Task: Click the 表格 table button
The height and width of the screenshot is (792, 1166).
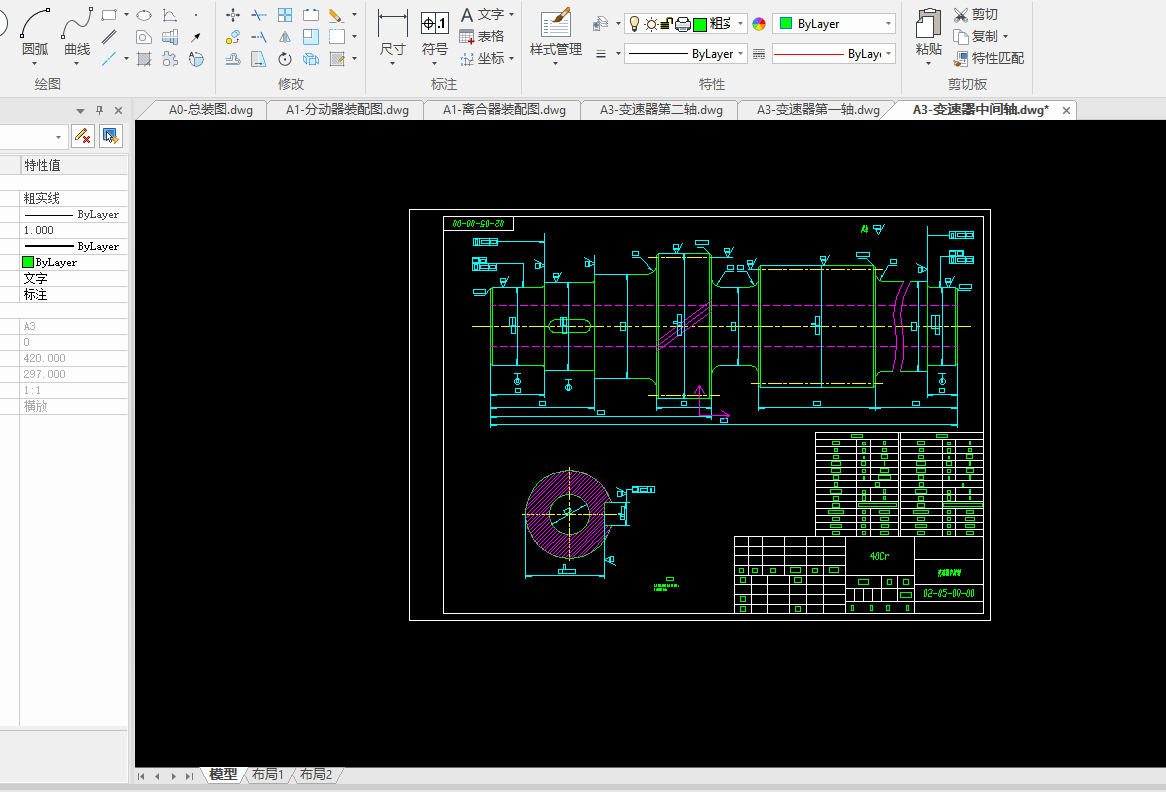Action: pyautogui.click(x=482, y=36)
